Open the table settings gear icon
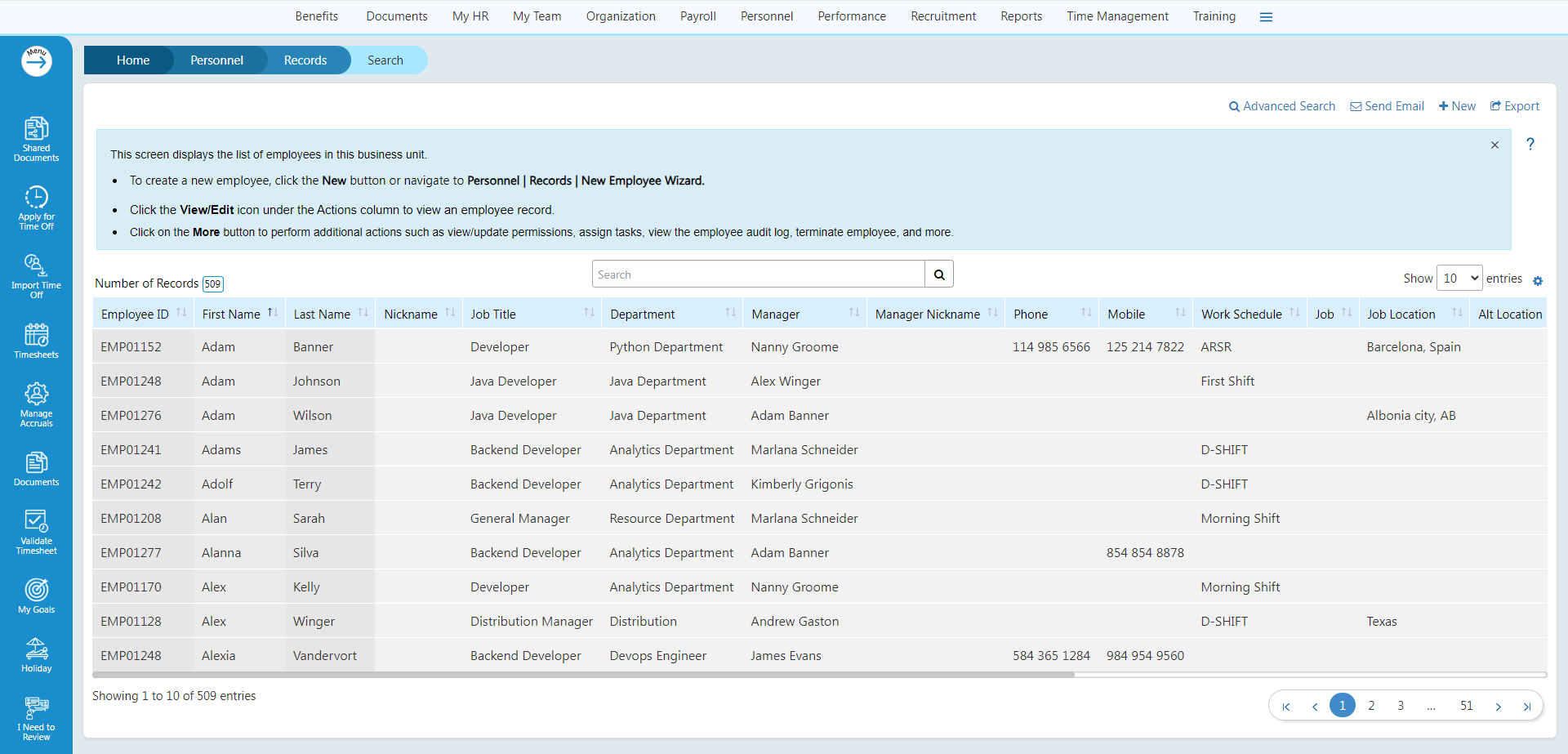Screen dimensions: 1568x754 click(x=1539, y=281)
